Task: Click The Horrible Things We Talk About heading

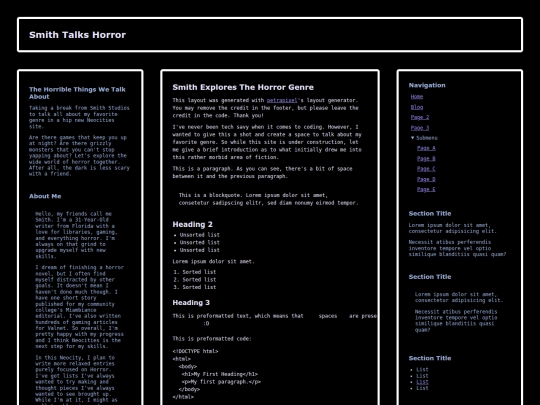Action: (x=77, y=93)
